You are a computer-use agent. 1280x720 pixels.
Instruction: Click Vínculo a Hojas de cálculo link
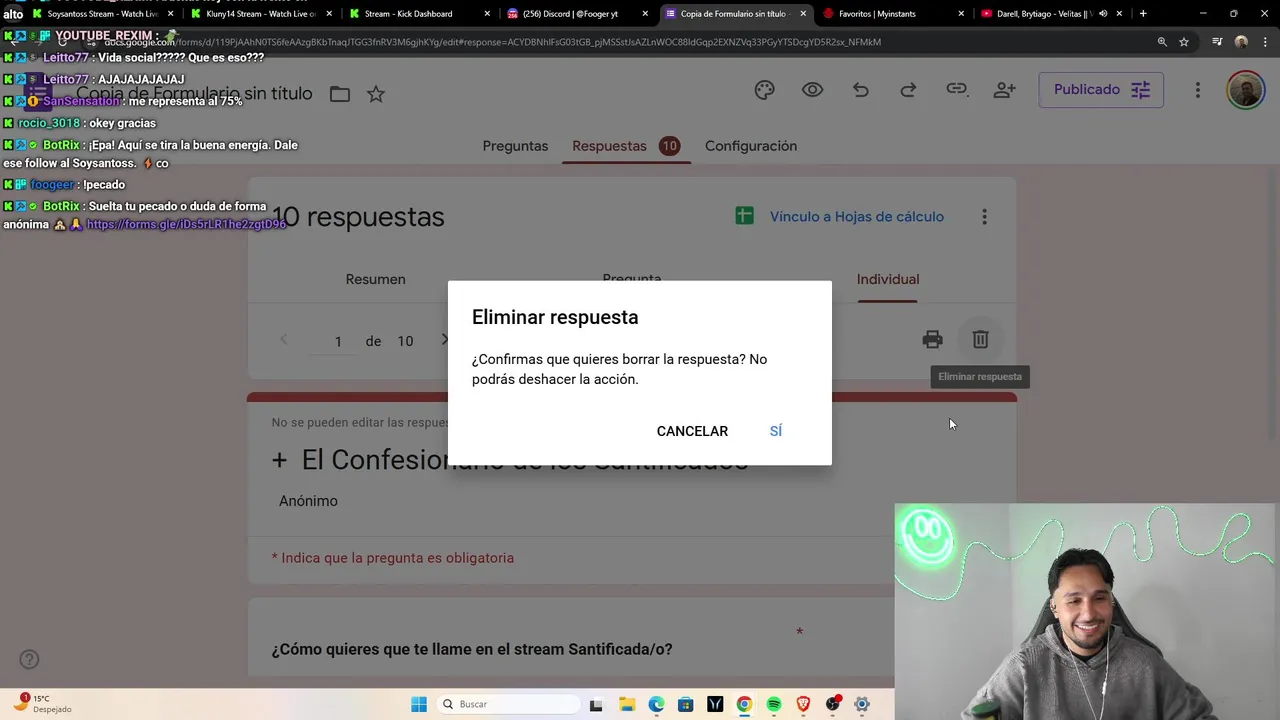click(857, 216)
